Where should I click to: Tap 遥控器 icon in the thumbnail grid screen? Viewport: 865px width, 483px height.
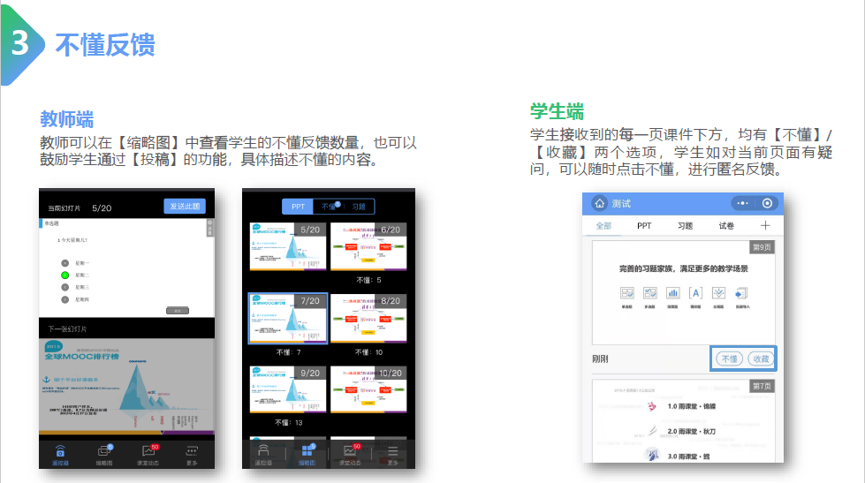tap(264, 451)
